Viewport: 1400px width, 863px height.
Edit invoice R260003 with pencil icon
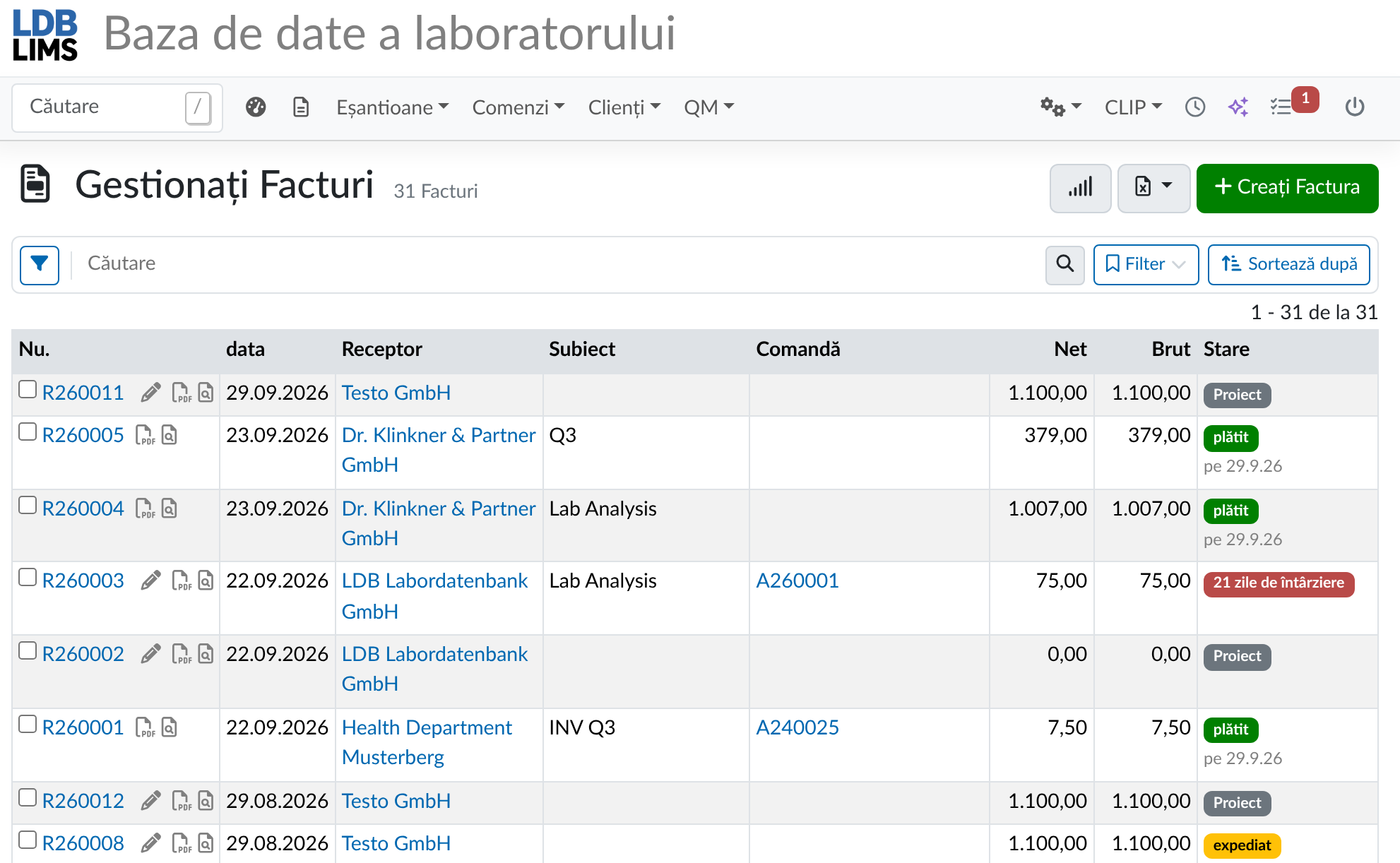click(150, 581)
